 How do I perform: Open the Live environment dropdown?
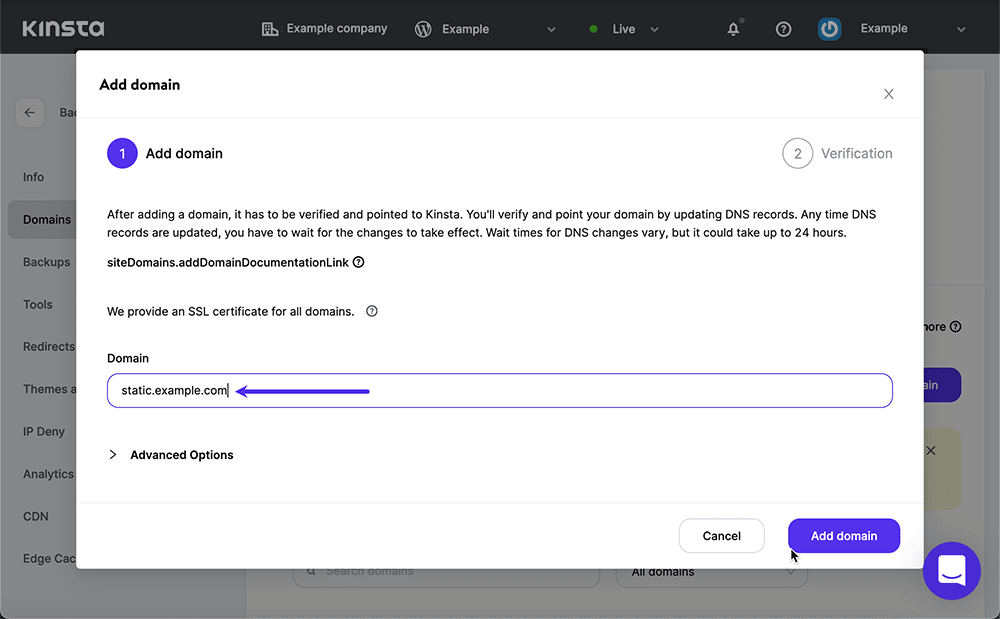(655, 29)
